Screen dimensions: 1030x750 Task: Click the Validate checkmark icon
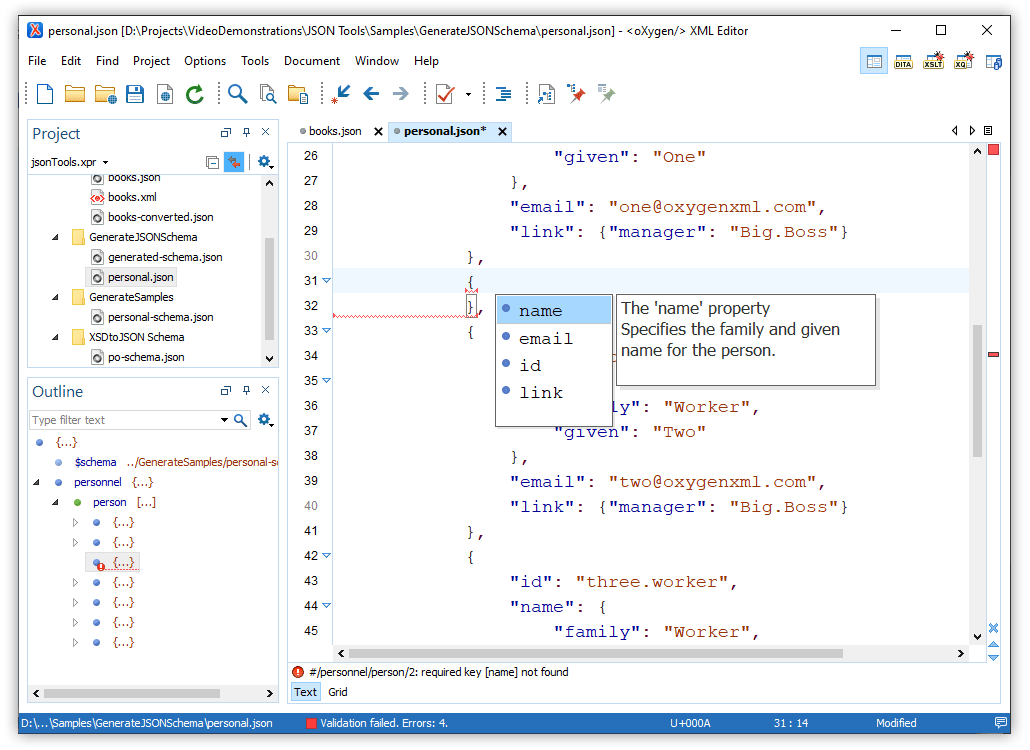point(445,94)
